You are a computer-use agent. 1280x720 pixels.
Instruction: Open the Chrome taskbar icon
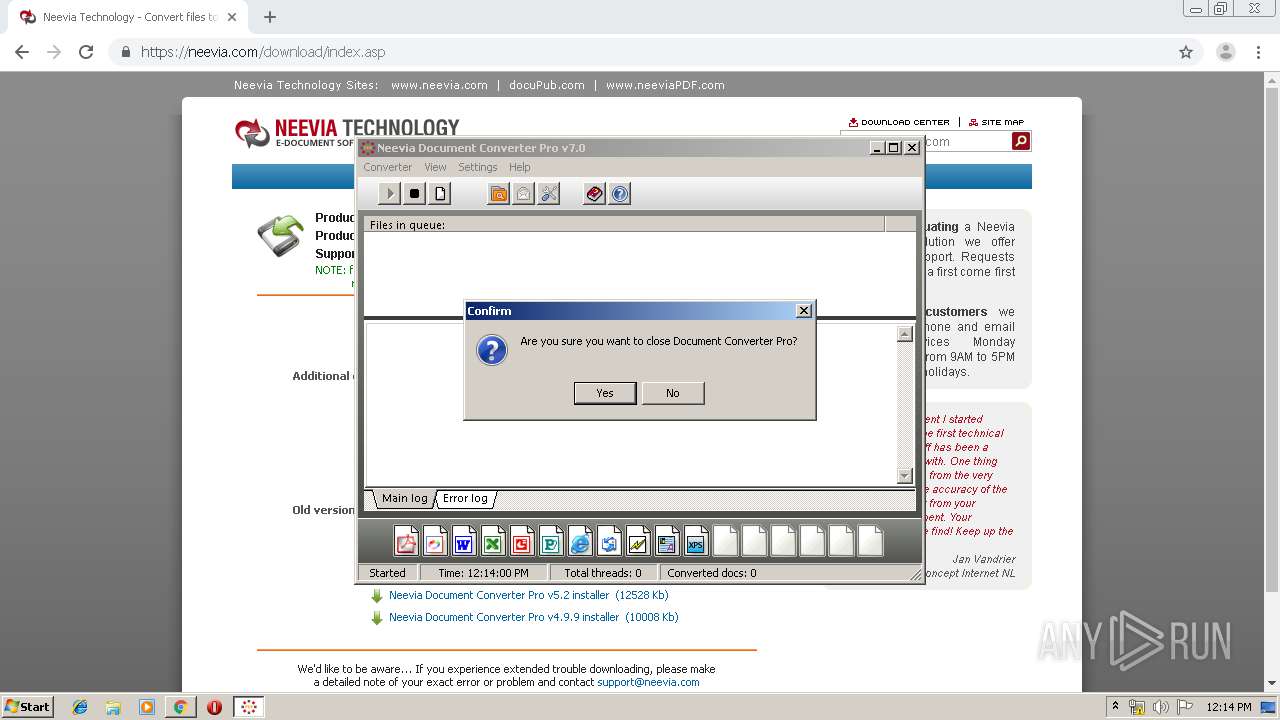[x=180, y=707]
